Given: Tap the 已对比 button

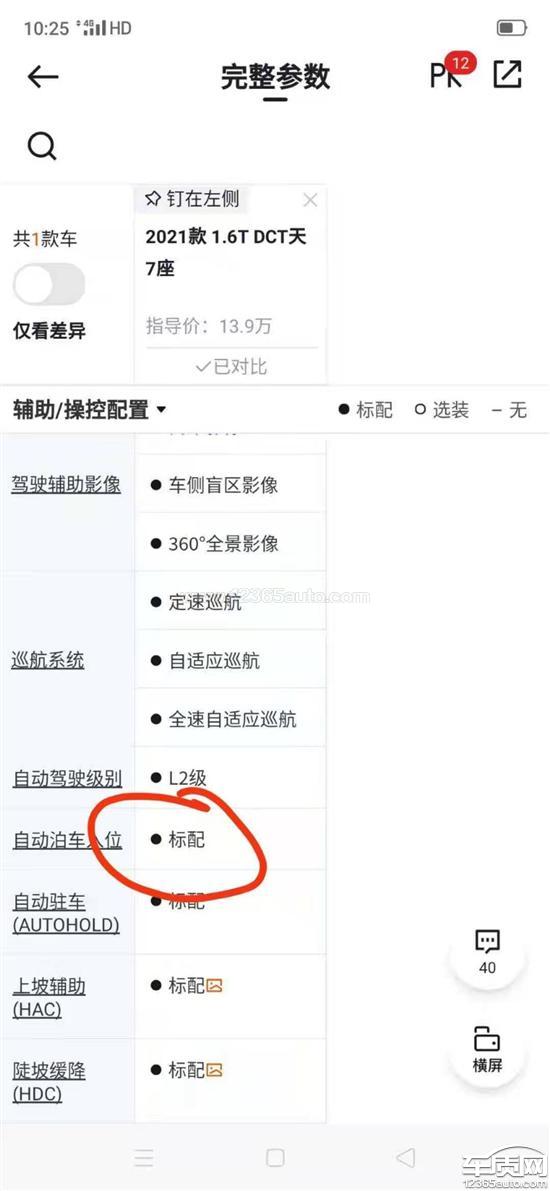Looking at the screenshot, I should (x=231, y=367).
